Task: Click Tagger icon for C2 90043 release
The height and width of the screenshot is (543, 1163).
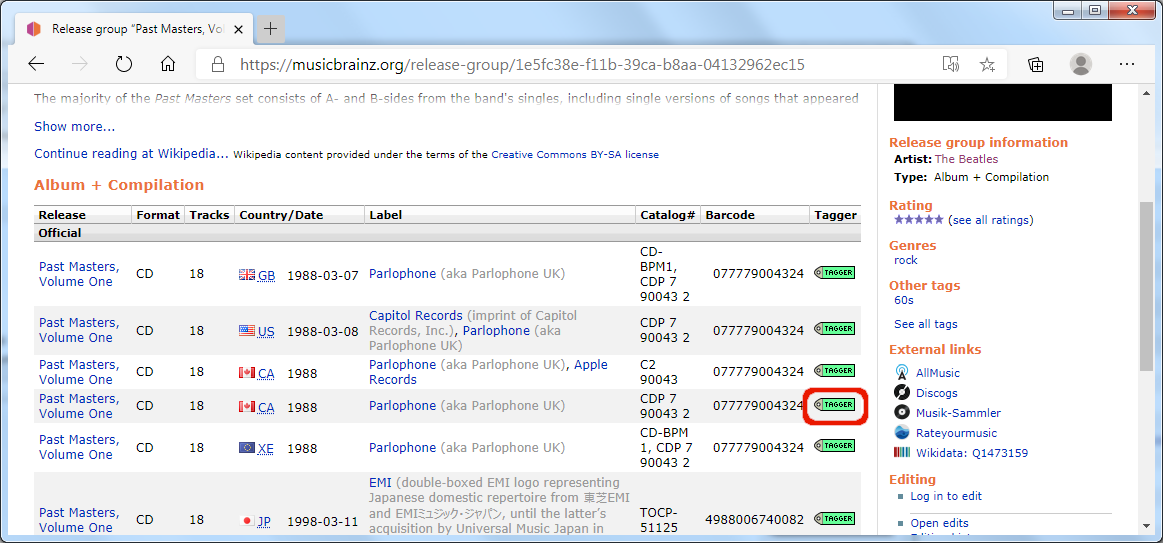Action: 834,370
